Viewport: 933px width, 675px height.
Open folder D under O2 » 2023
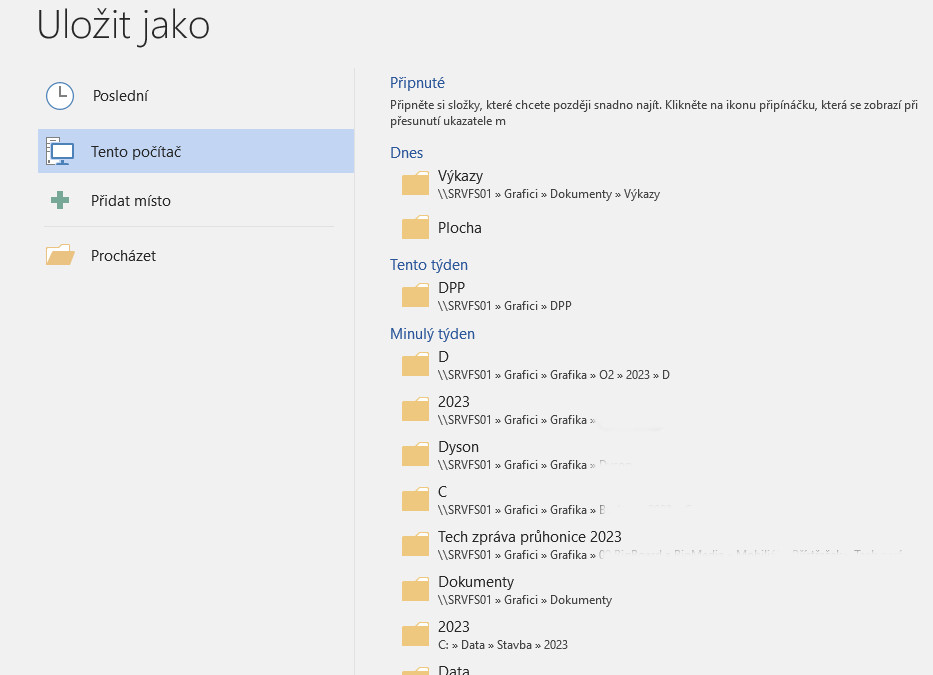point(443,357)
